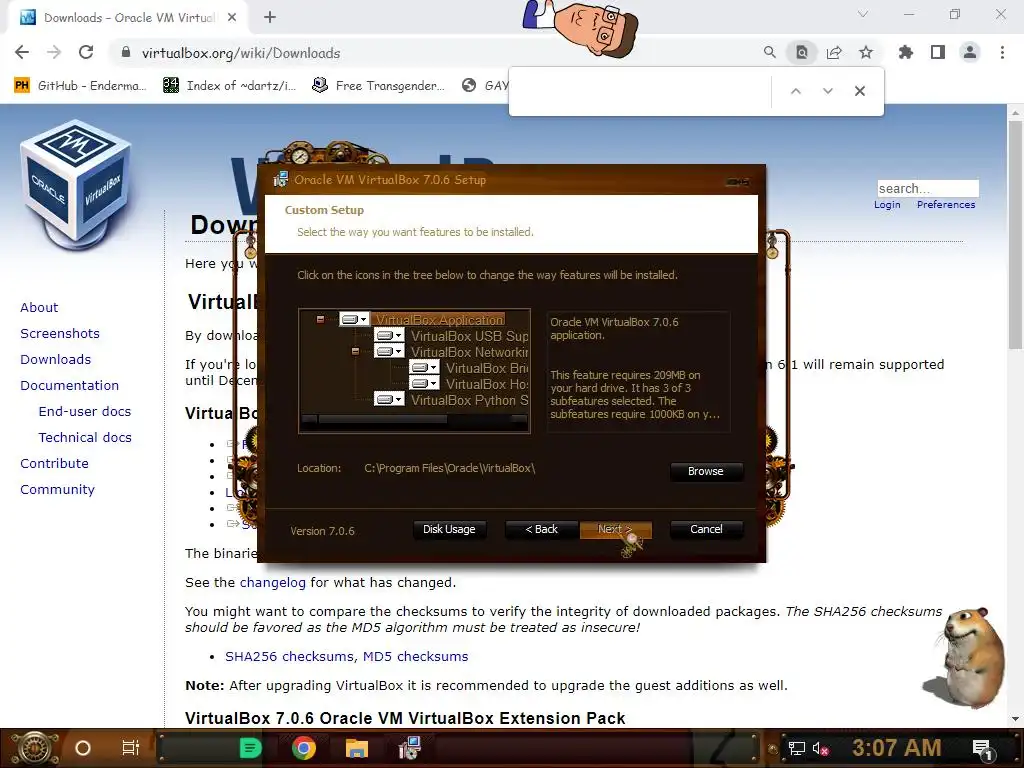The height and width of the screenshot is (768, 1024).
Task: Open the Community sidebar link
Action: click(57, 490)
